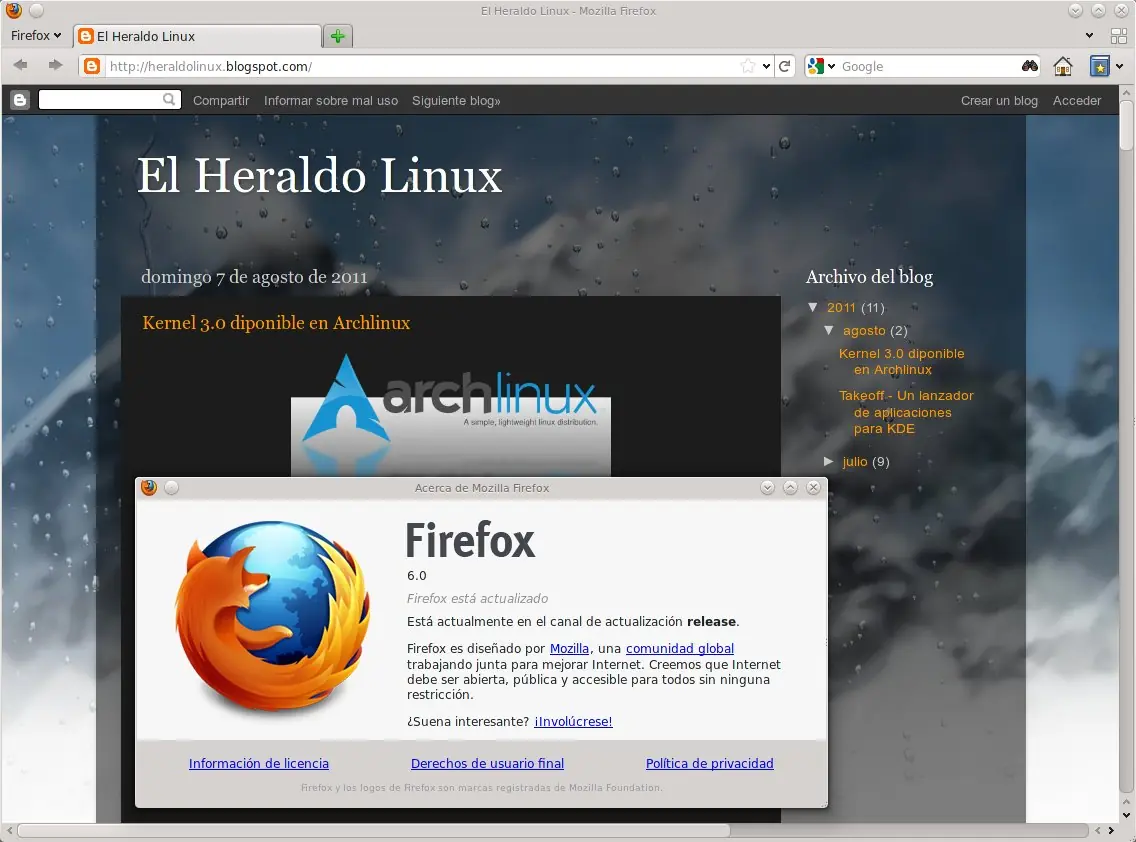The width and height of the screenshot is (1136, 842).
Task: Maximize the About Firefox dialog
Action: pos(790,488)
